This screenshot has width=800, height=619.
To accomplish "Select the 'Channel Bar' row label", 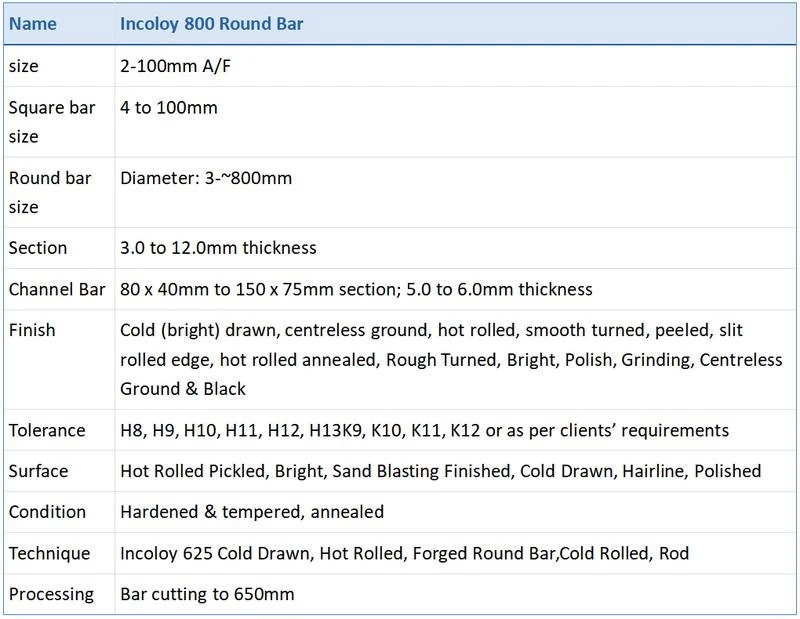I will (57, 289).
